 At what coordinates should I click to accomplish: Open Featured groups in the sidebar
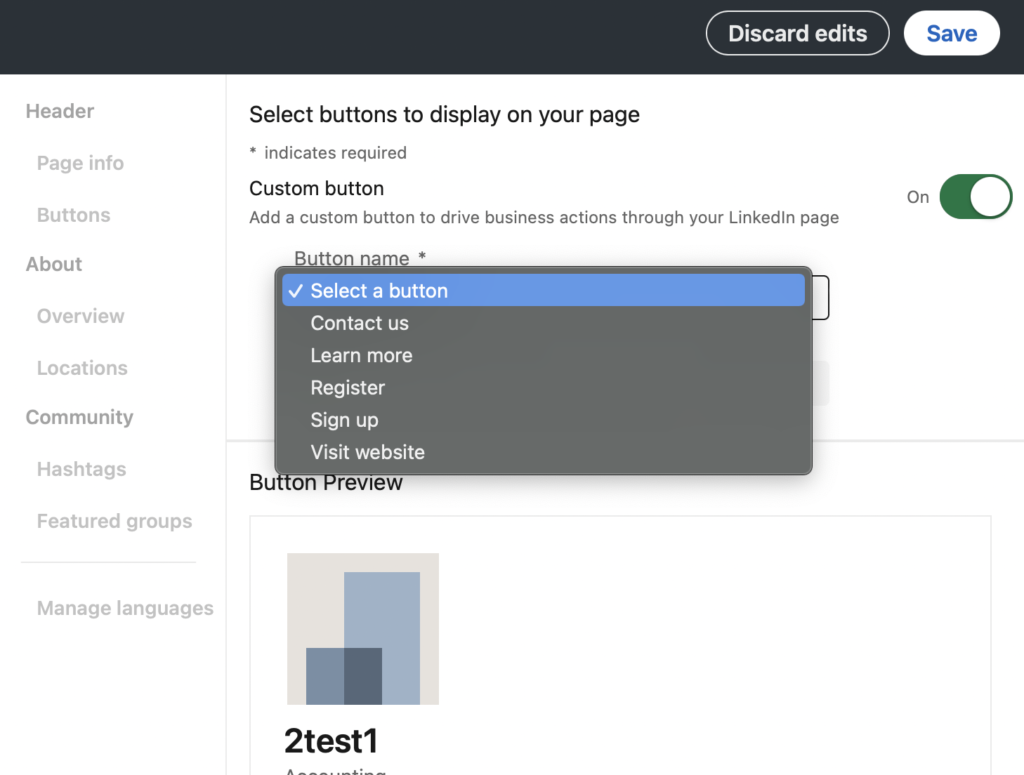coord(114,521)
